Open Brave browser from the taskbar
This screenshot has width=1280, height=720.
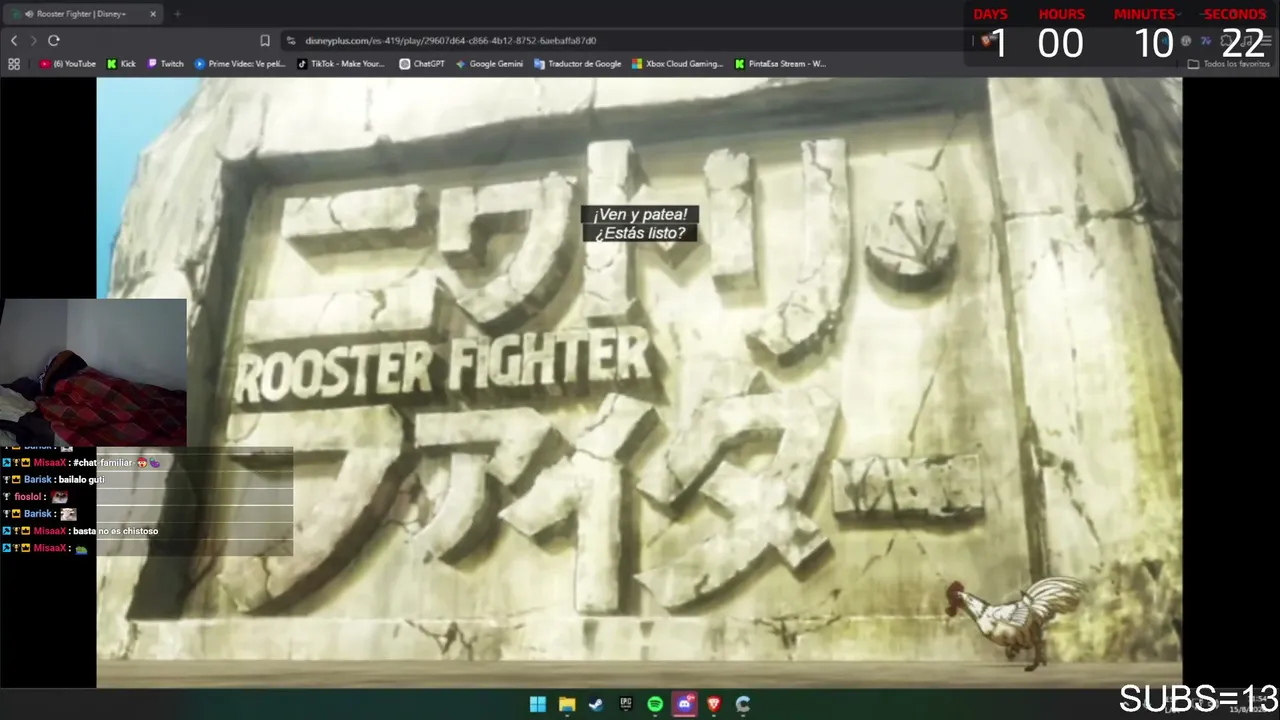click(x=714, y=704)
